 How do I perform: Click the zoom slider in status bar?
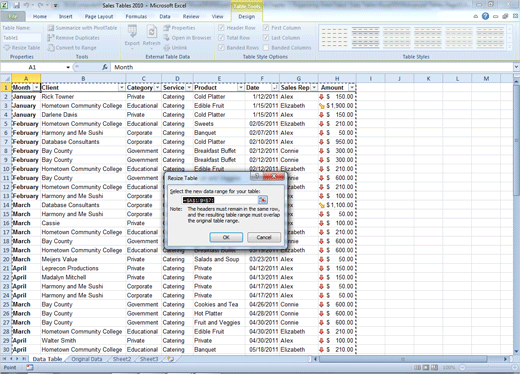[487, 368]
